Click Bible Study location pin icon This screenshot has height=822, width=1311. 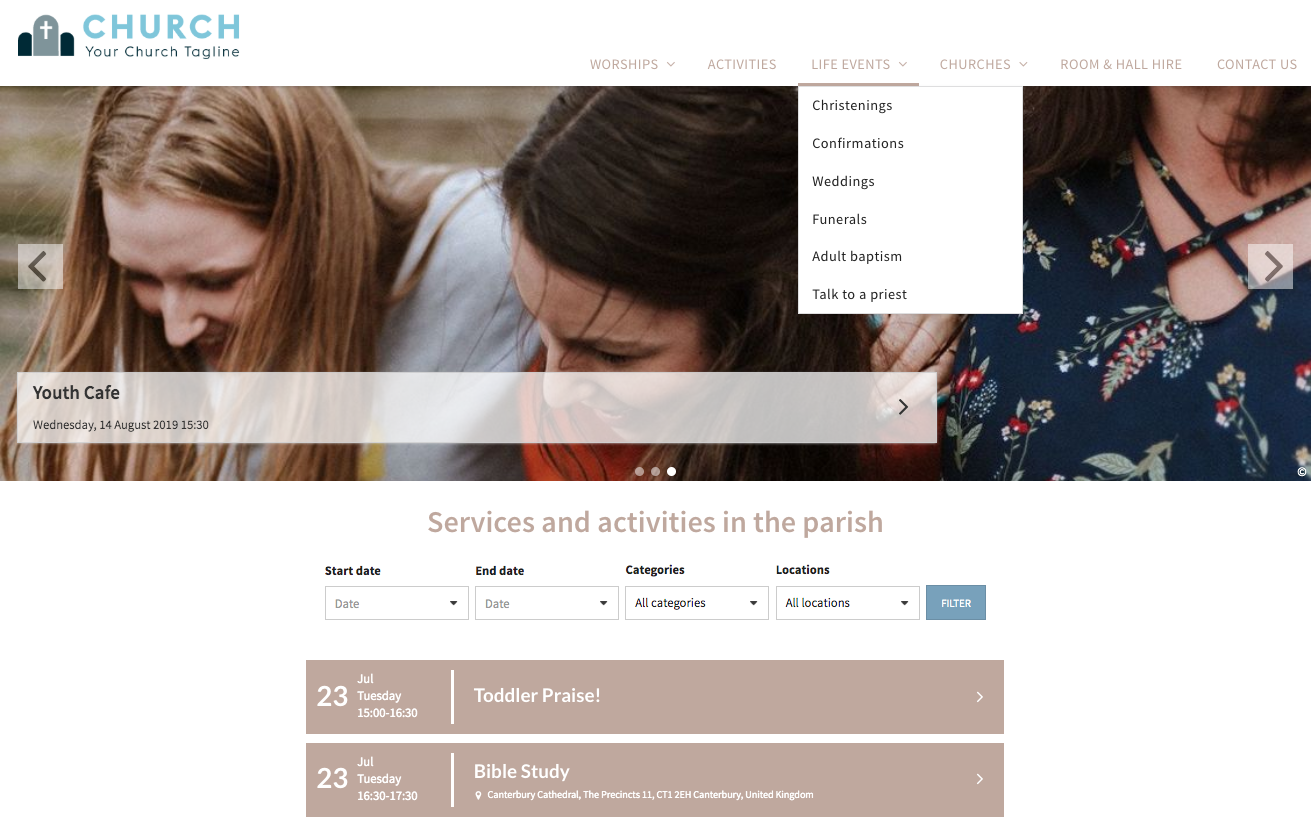(478, 796)
